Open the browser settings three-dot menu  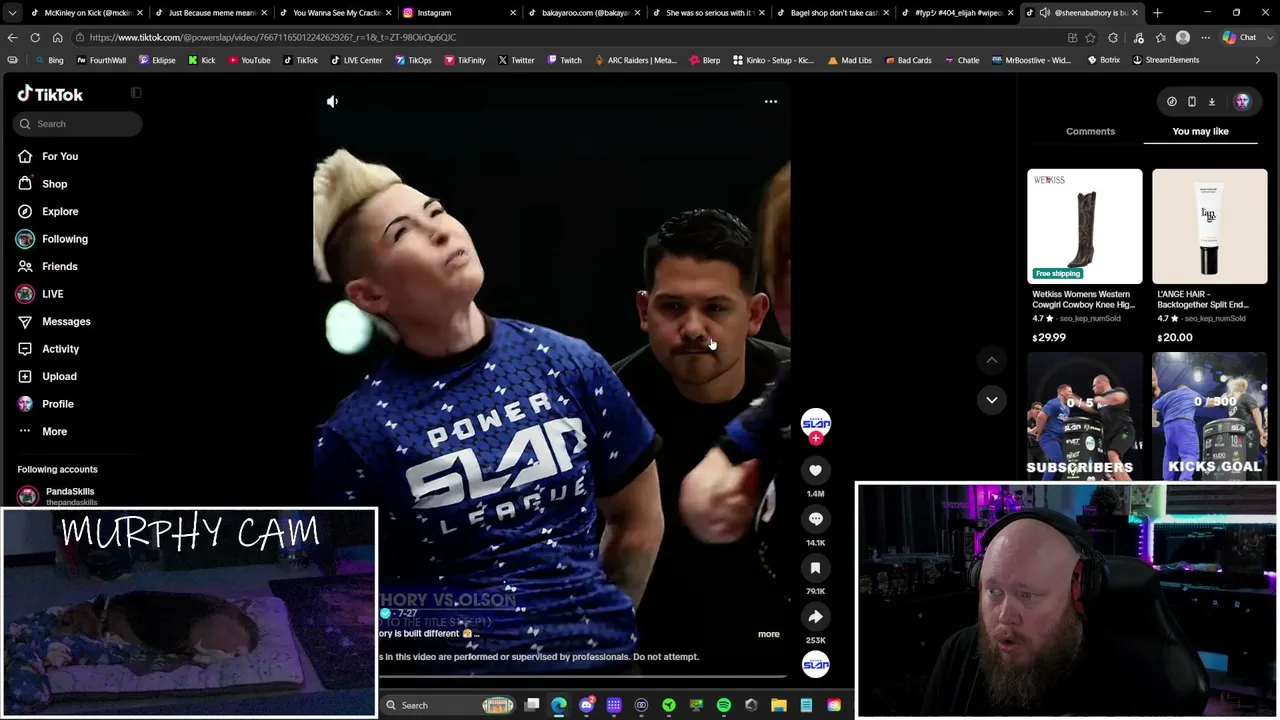1205,37
